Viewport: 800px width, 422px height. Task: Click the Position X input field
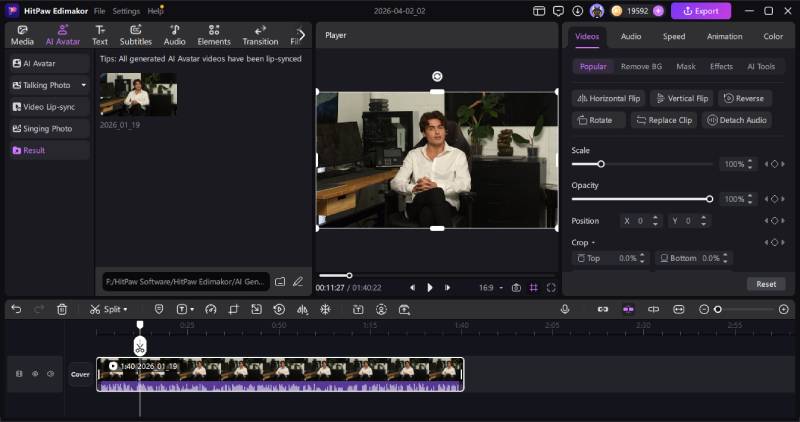642,221
